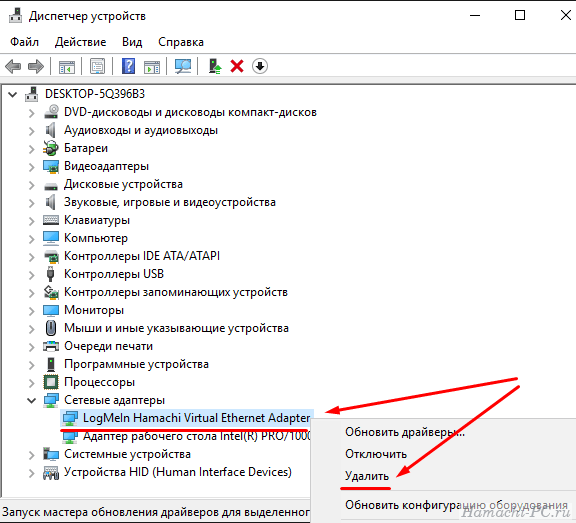Click the Очереди печати printer icon
This screenshot has height=523, width=576.
point(51,346)
